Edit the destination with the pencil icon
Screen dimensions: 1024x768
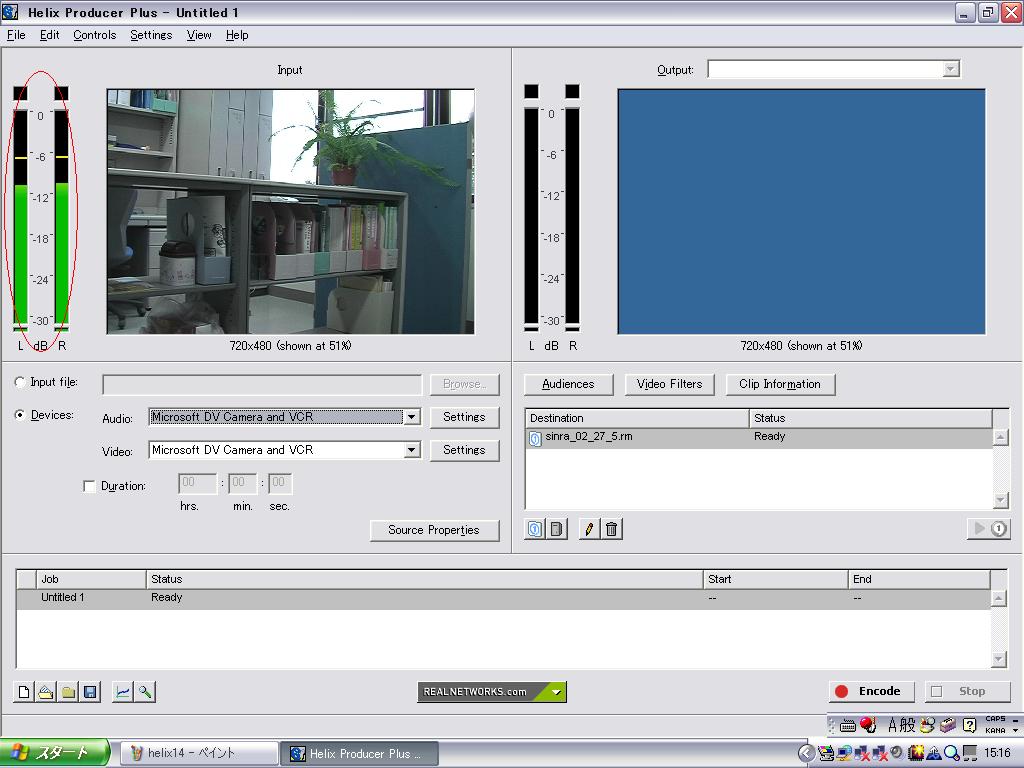click(589, 529)
